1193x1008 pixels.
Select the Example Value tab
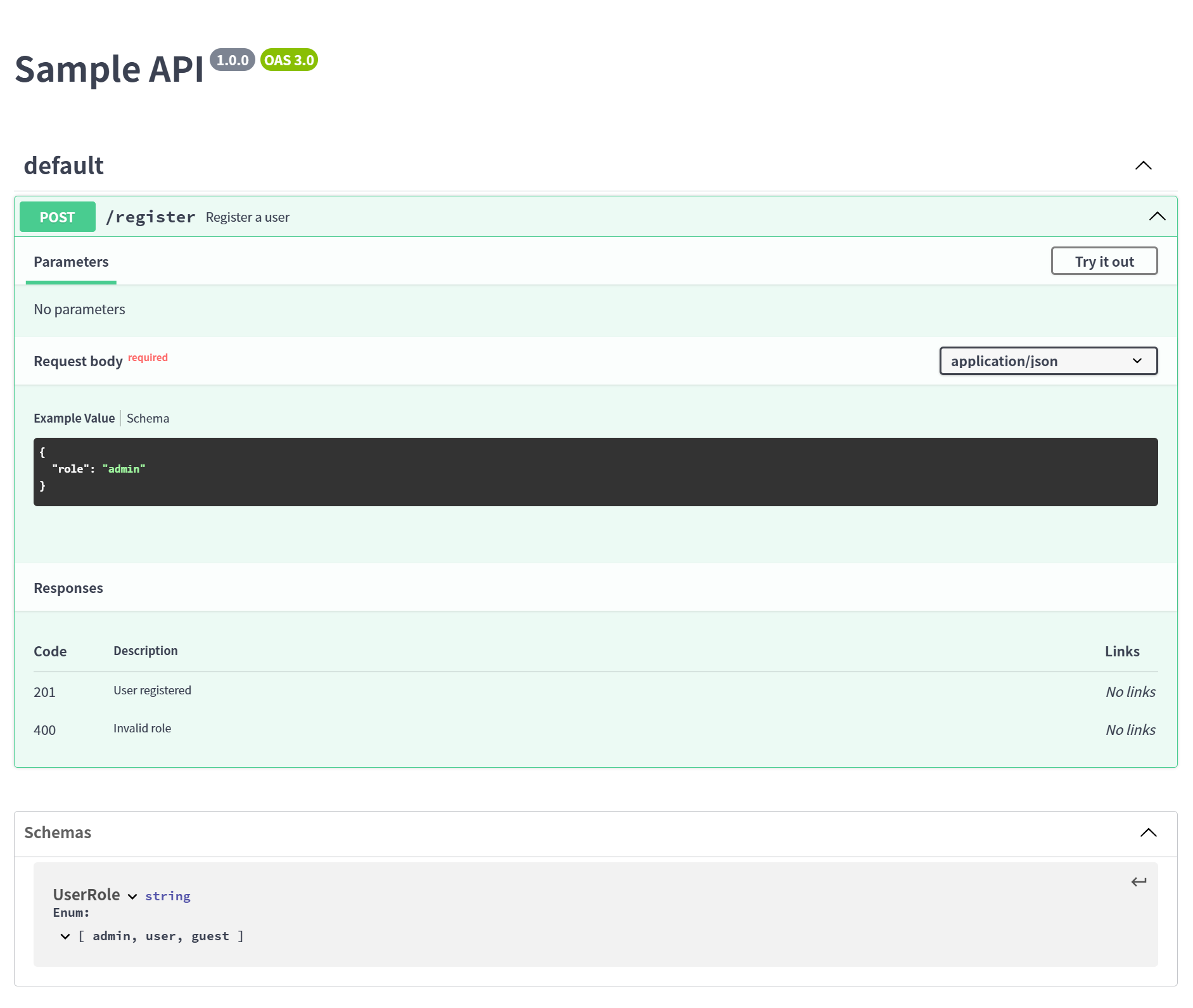[x=74, y=418]
